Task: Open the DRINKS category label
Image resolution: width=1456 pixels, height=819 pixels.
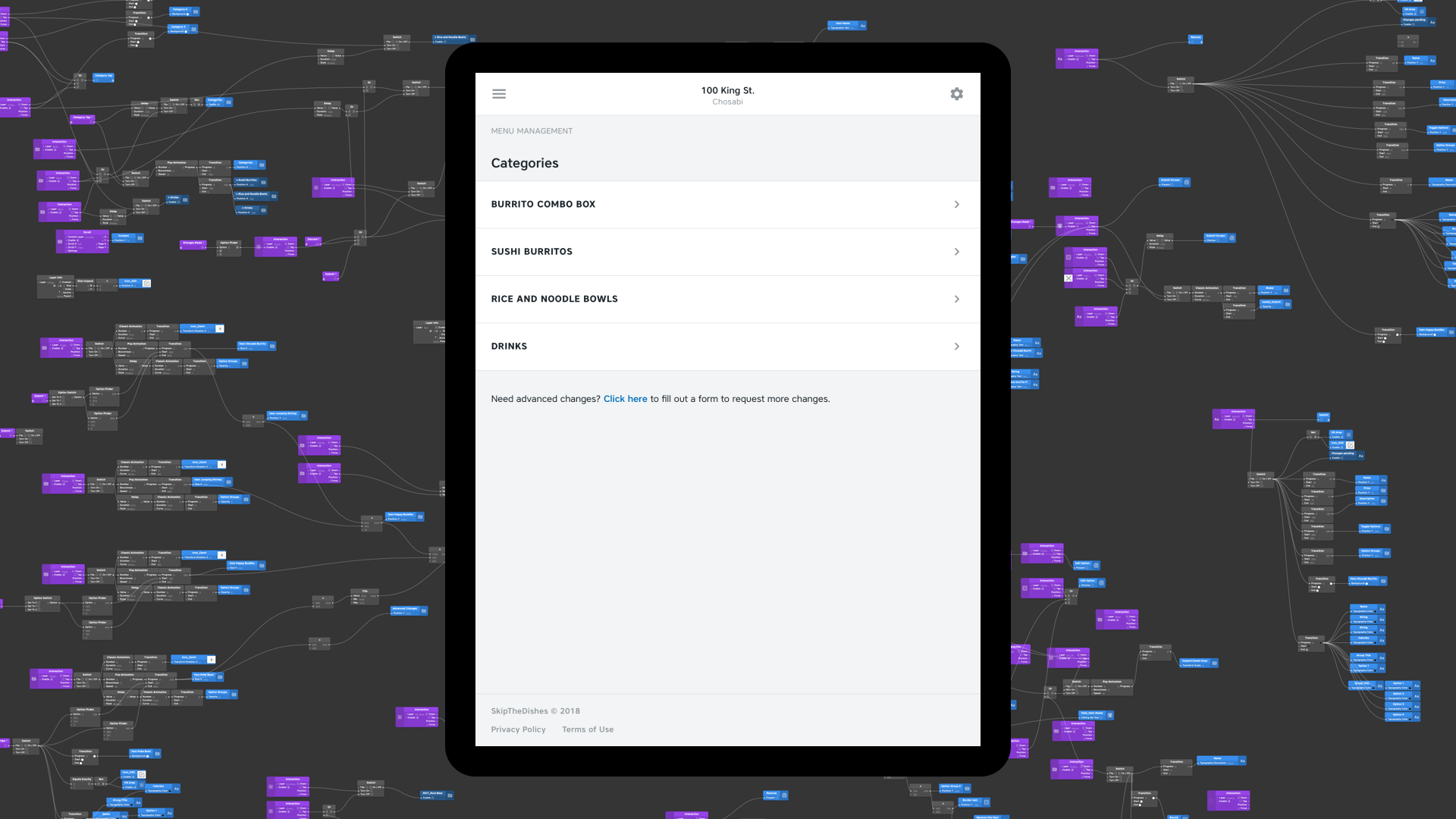Action: coord(509,347)
